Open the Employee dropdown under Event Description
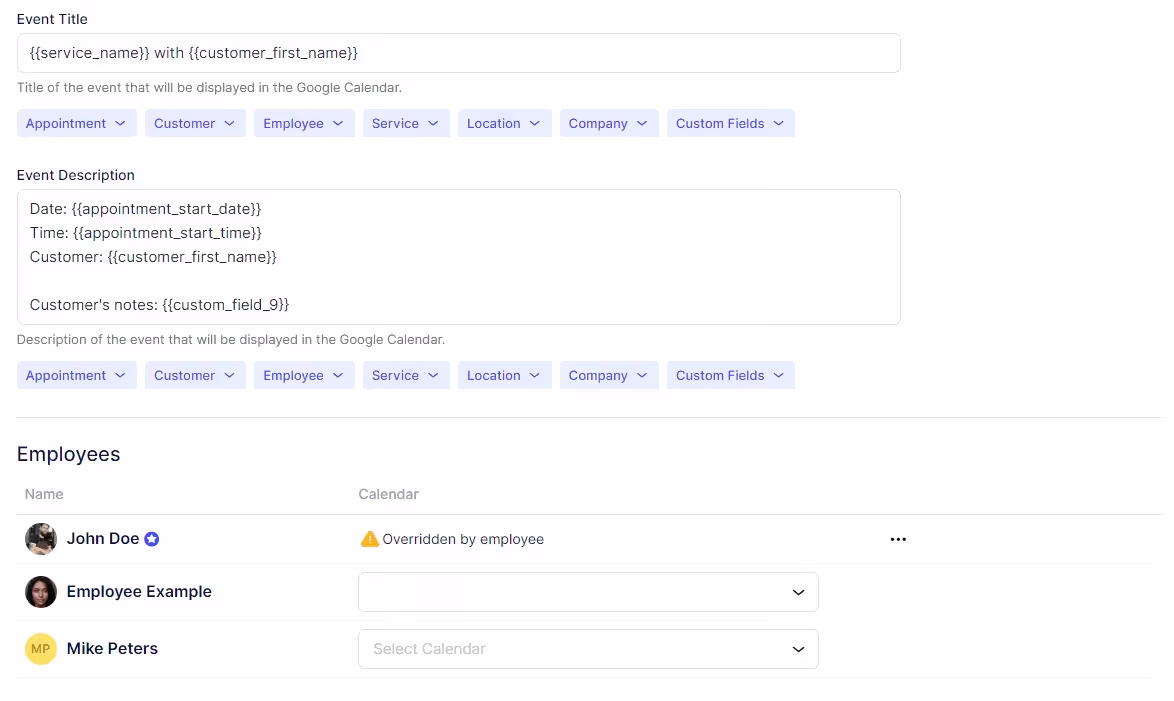 pos(304,375)
